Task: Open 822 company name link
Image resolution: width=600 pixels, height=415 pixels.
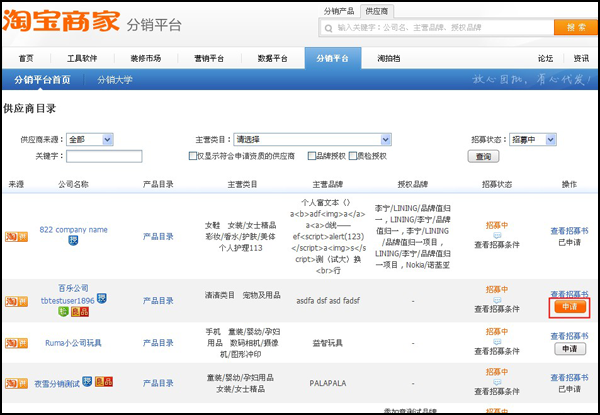Action: pyautogui.click(x=73, y=230)
